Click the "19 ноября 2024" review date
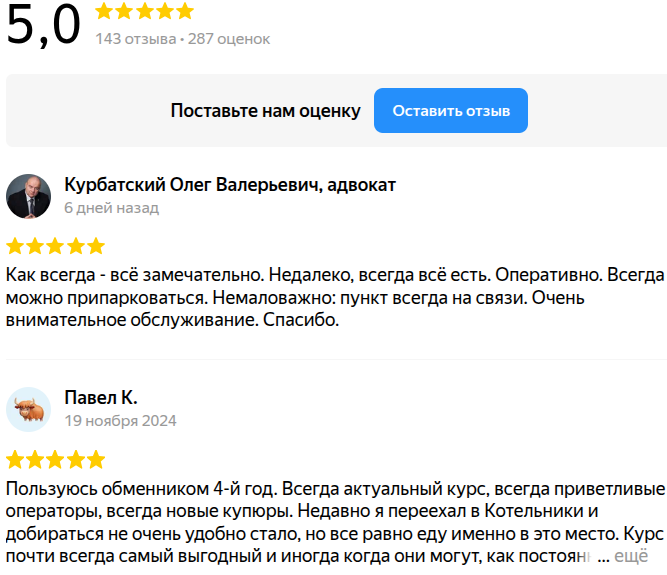This screenshot has width=667, height=575. [x=120, y=421]
